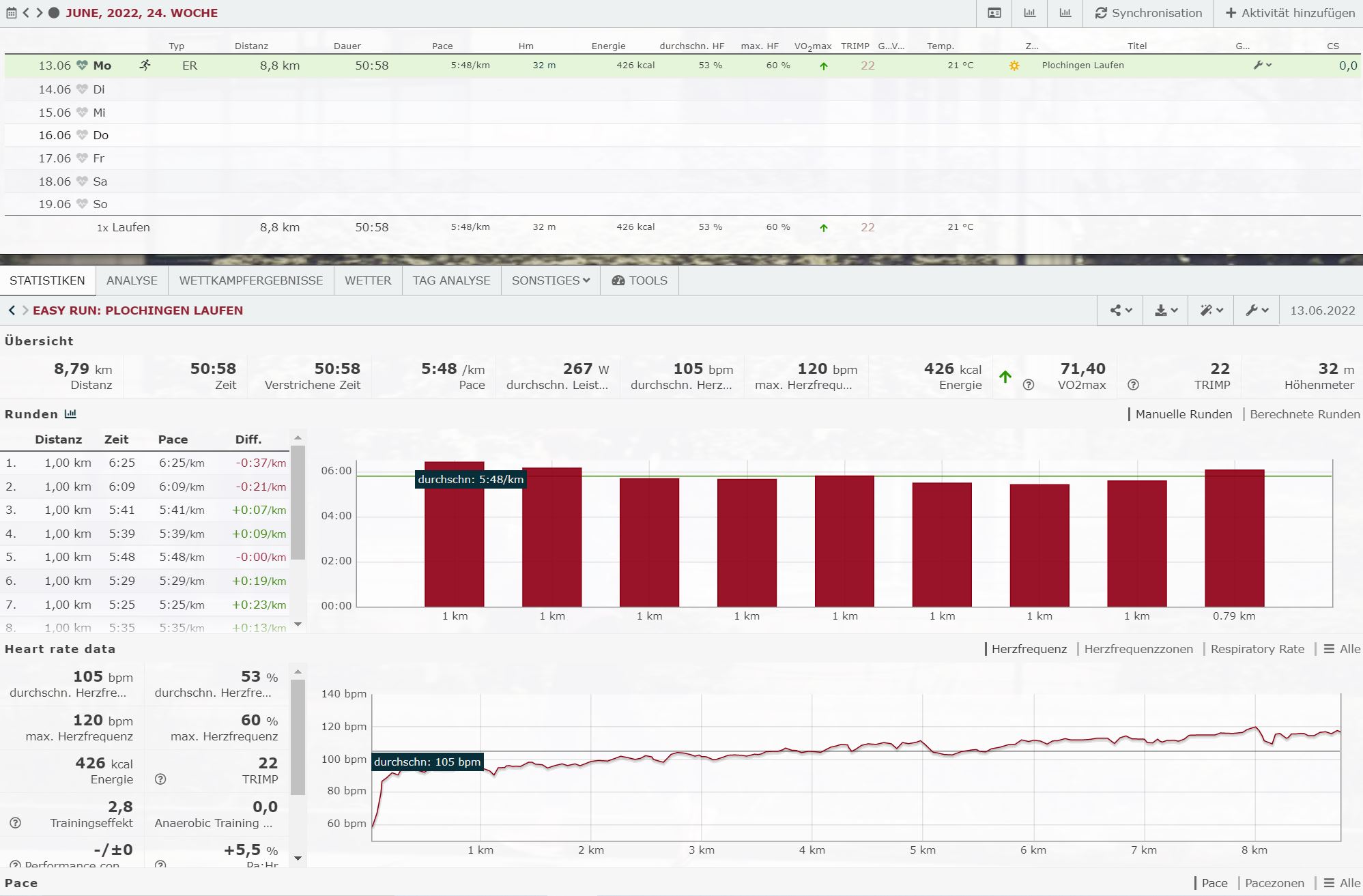Click the heart icon for 14.06 Di
The width and height of the screenshot is (1363, 896).
tap(82, 89)
